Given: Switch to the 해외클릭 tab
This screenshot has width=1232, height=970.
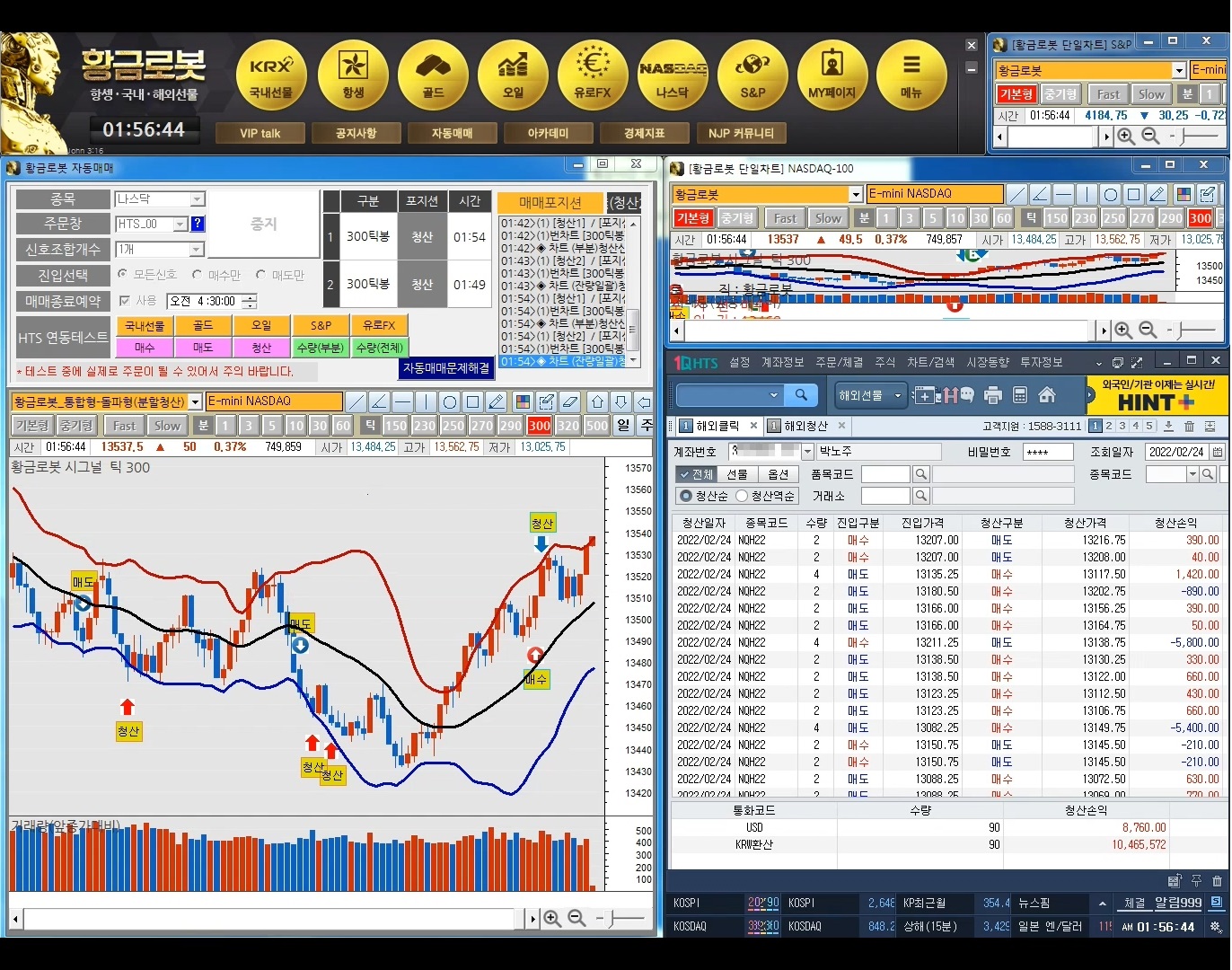Looking at the screenshot, I should click(717, 426).
